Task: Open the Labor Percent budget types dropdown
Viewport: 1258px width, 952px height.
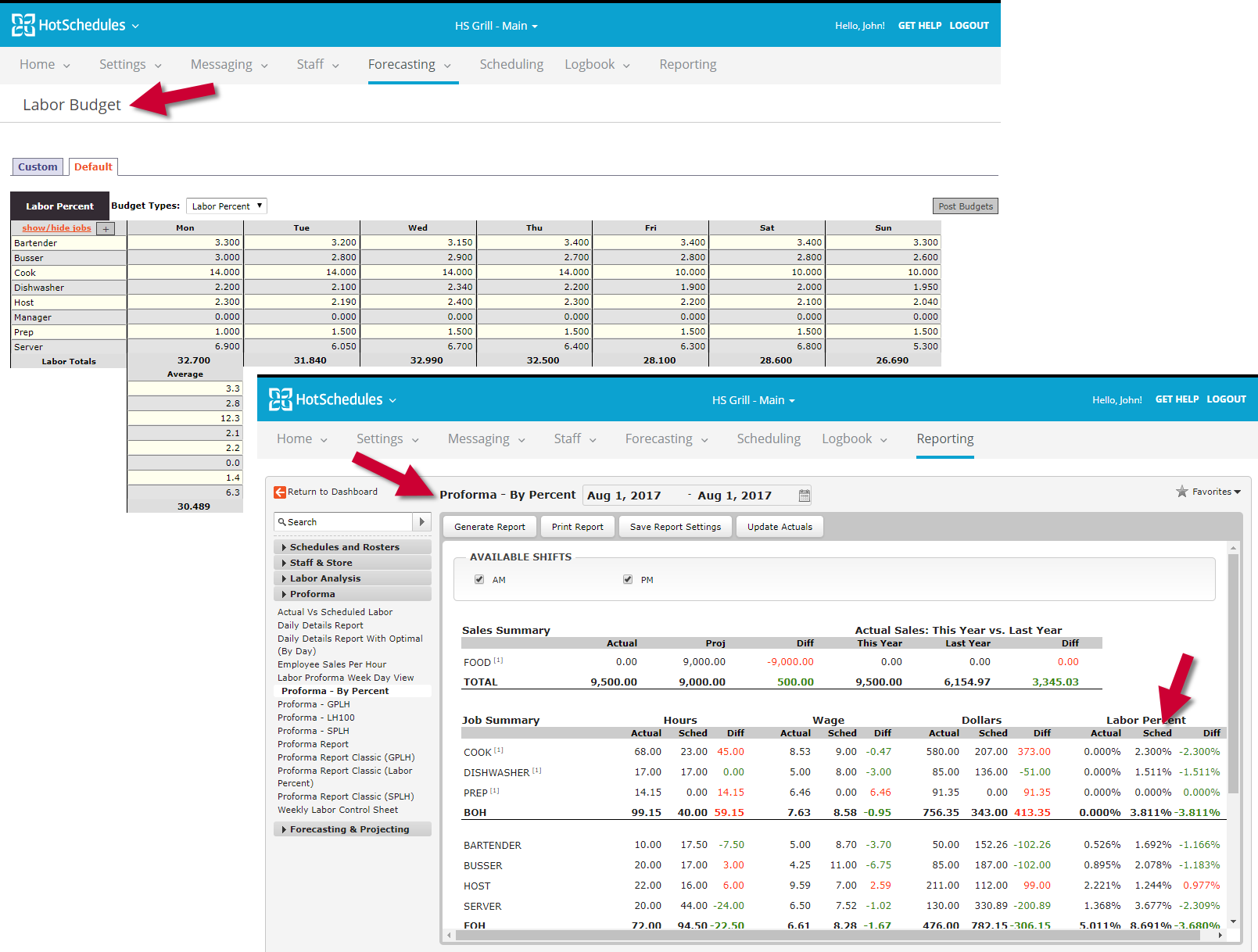Action: tap(227, 206)
